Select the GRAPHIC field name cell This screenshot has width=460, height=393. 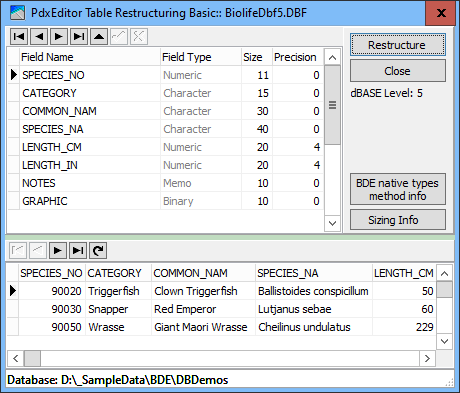(x=90, y=201)
